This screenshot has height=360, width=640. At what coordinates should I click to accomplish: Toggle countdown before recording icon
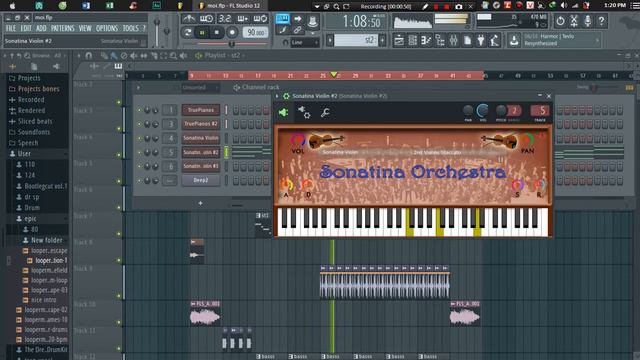click(x=224, y=18)
